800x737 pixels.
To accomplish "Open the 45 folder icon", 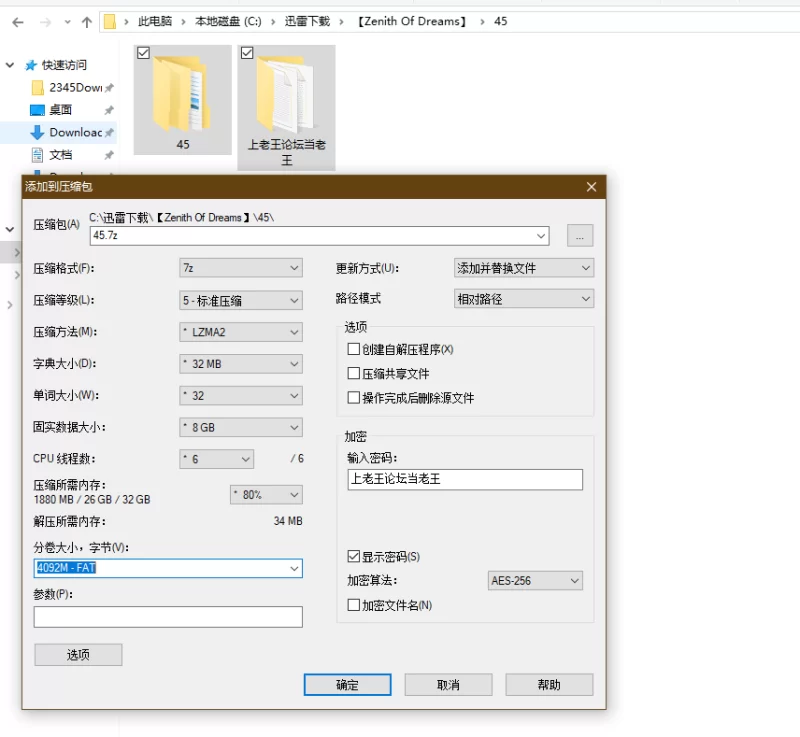I will [183, 92].
